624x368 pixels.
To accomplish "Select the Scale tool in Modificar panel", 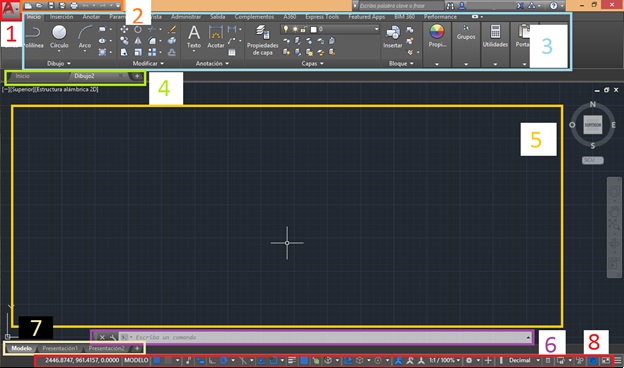I will 138,52.
